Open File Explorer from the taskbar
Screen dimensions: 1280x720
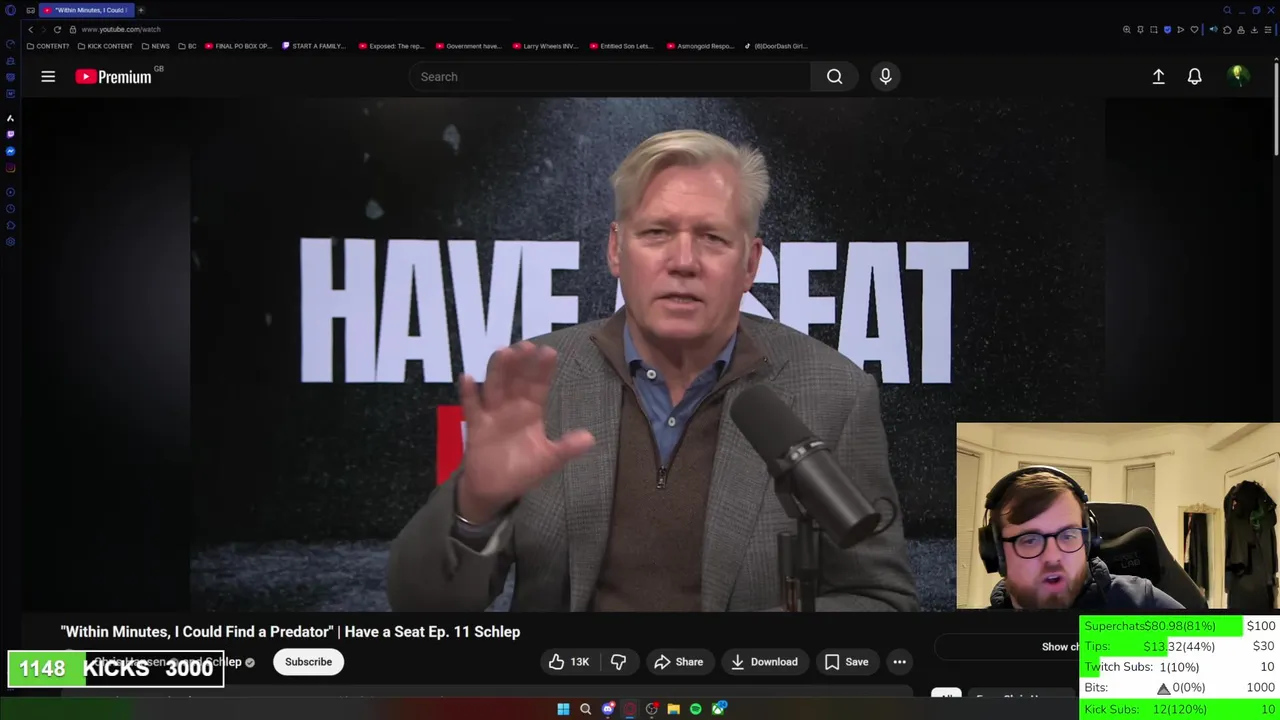point(673,709)
